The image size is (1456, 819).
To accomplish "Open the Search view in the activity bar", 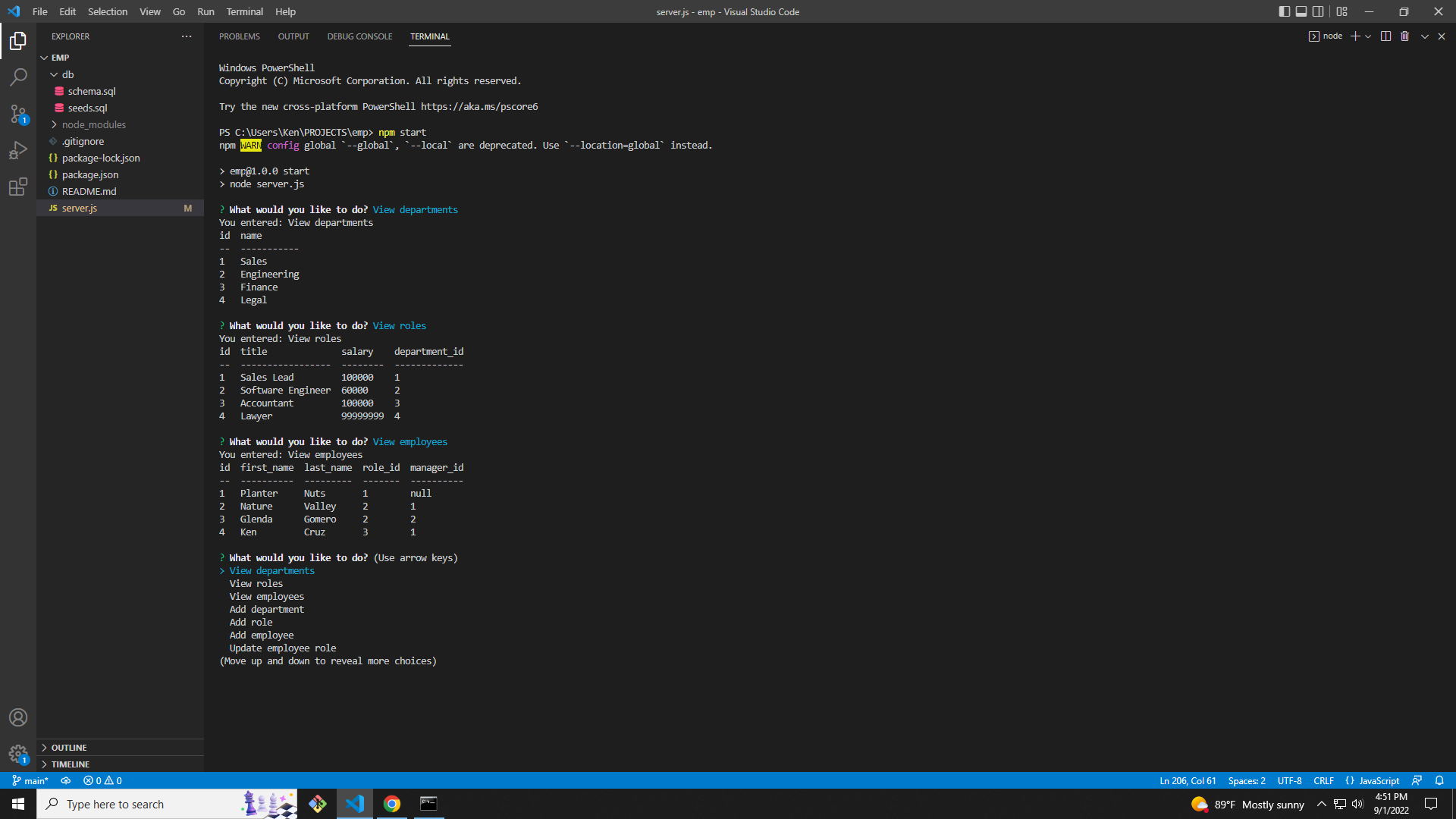I will coord(18,77).
